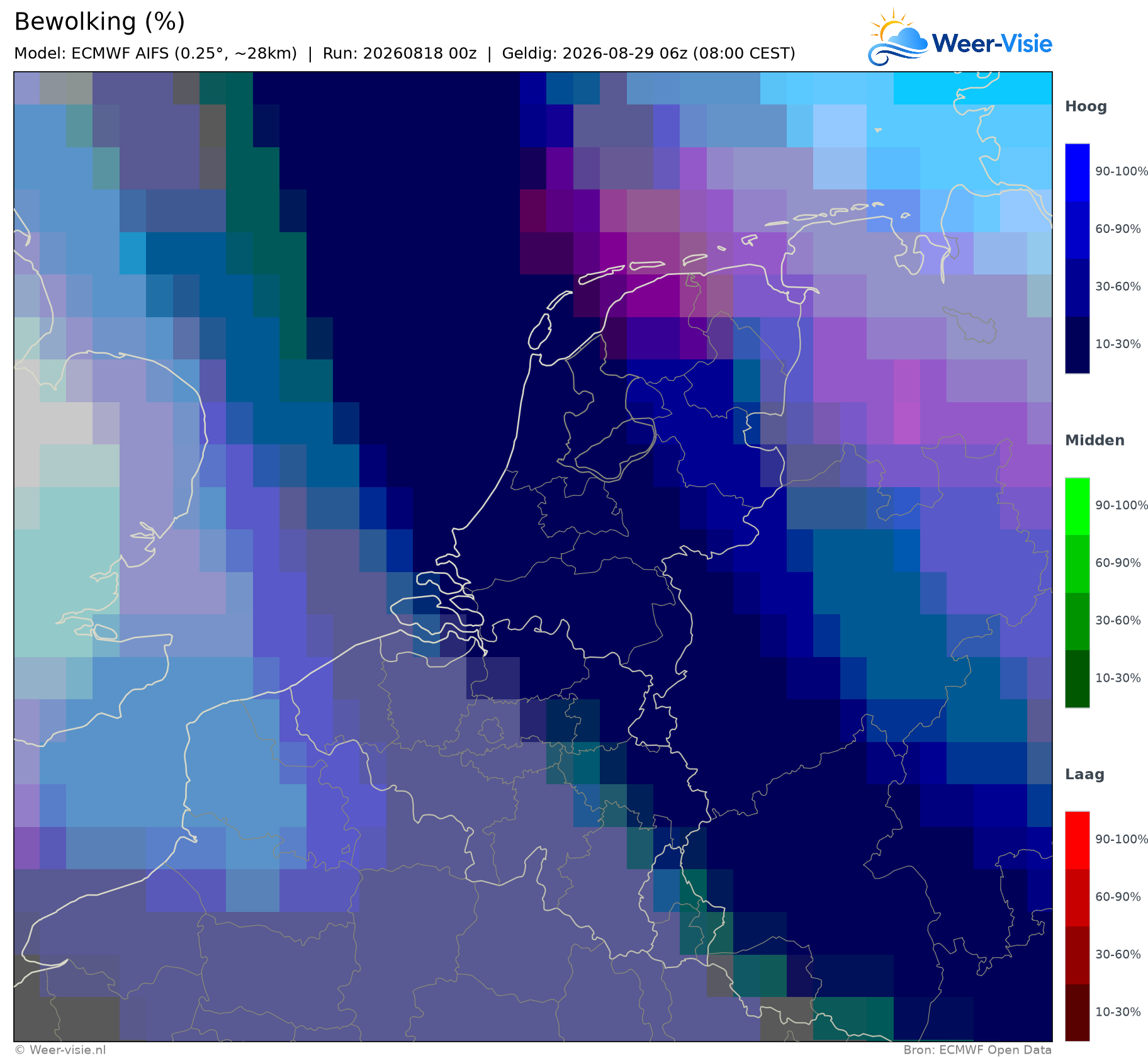Image resolution: width=1148 pixels, height=1058 pixels.
Task: Select the Midden 10-30% dark green swatch
Action: (x=1077, y=679)
